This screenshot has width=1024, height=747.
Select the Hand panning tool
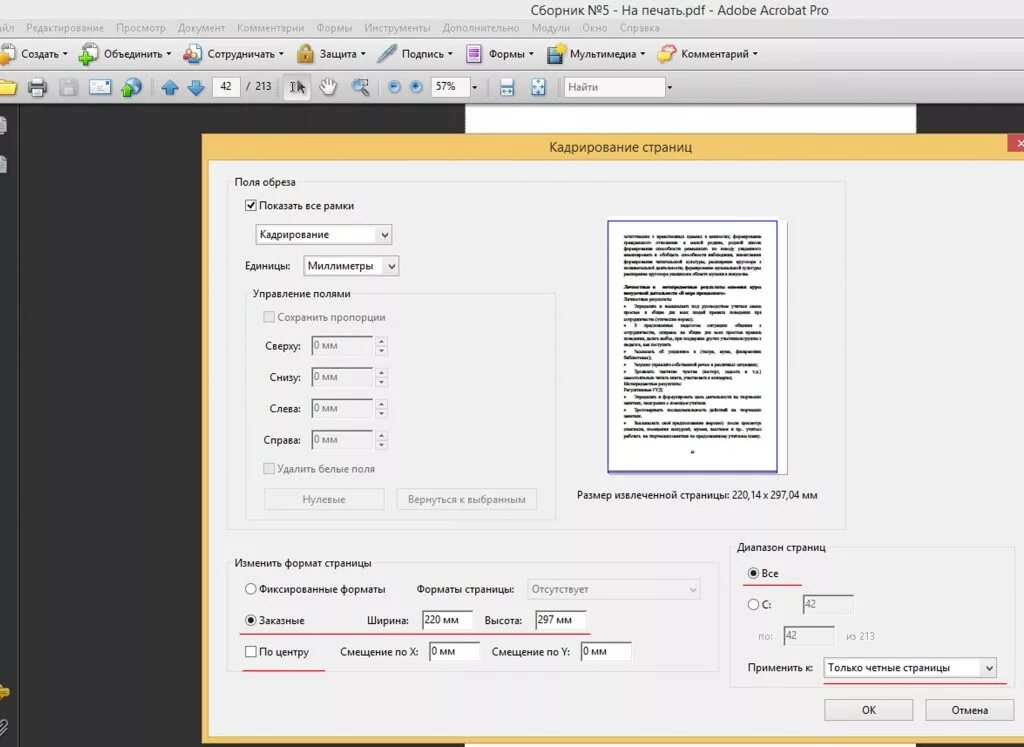click(328, 87)
